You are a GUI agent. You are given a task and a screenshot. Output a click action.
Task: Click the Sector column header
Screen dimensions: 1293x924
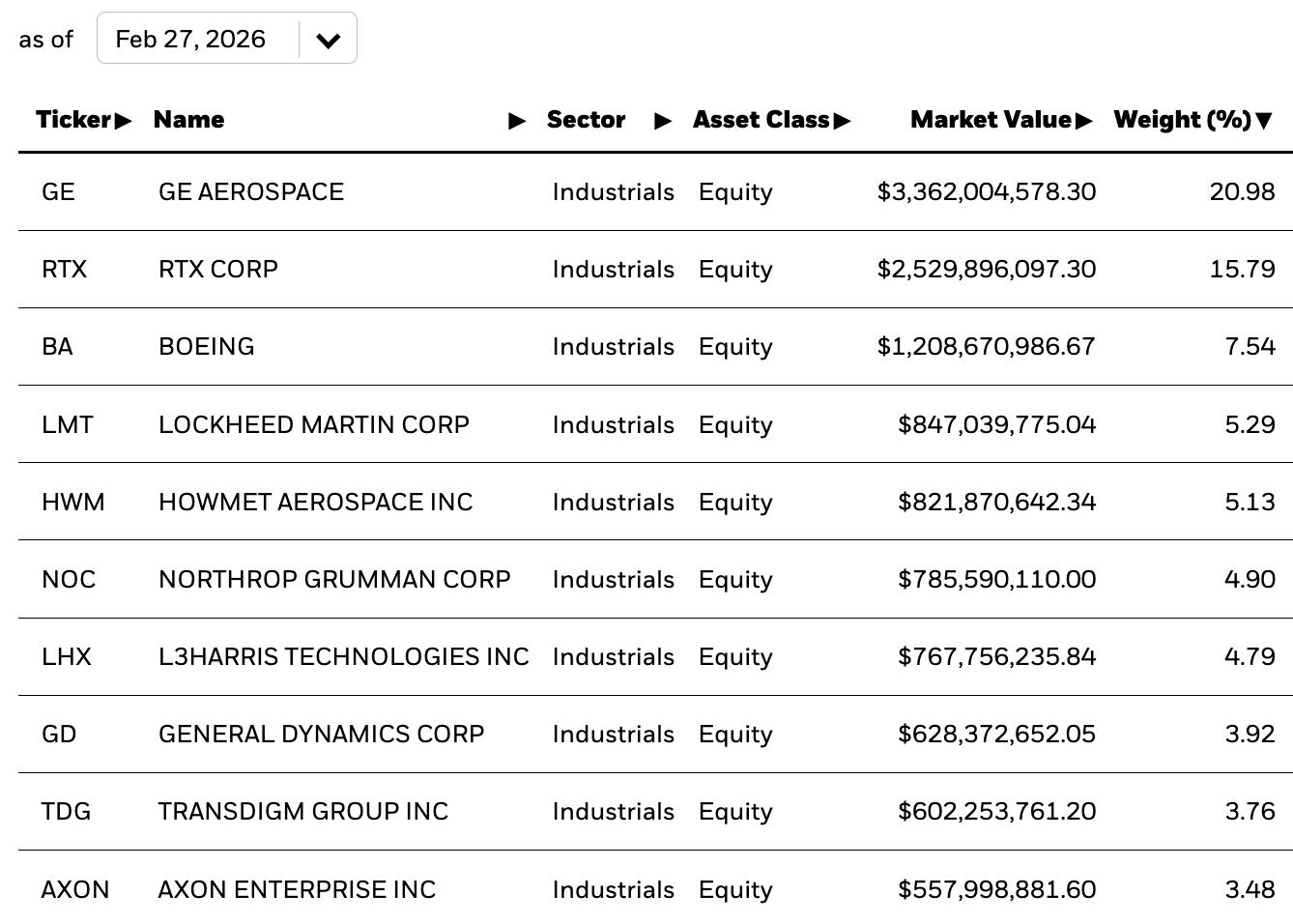pos(586,120)
